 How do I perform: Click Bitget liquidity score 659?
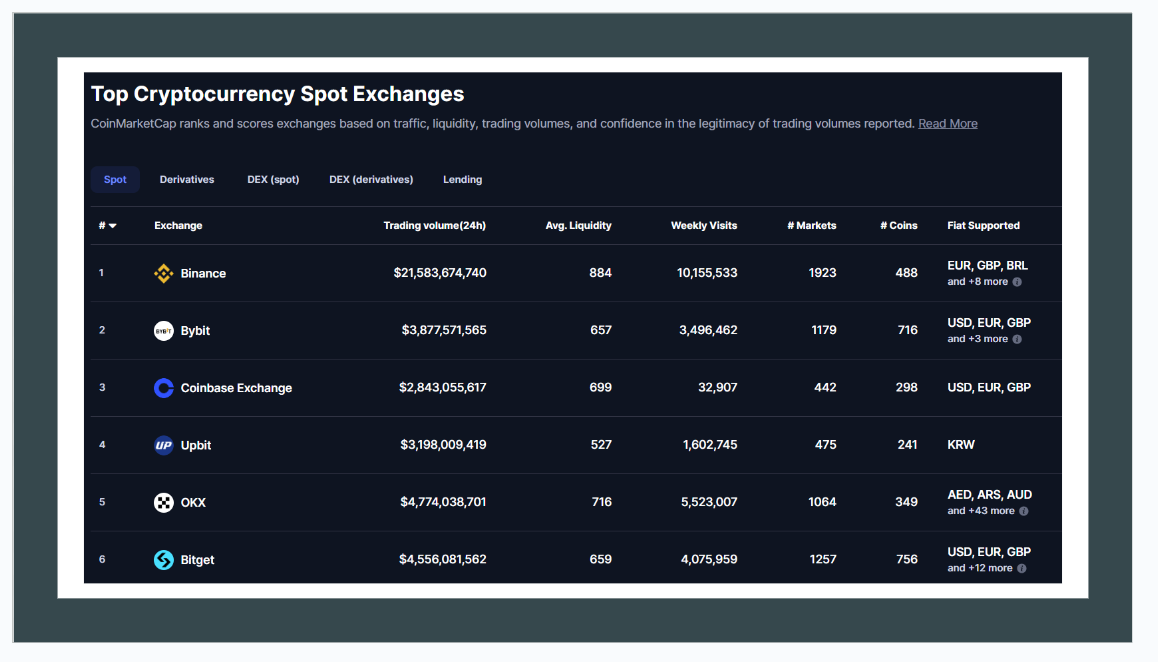coord(600,559)
